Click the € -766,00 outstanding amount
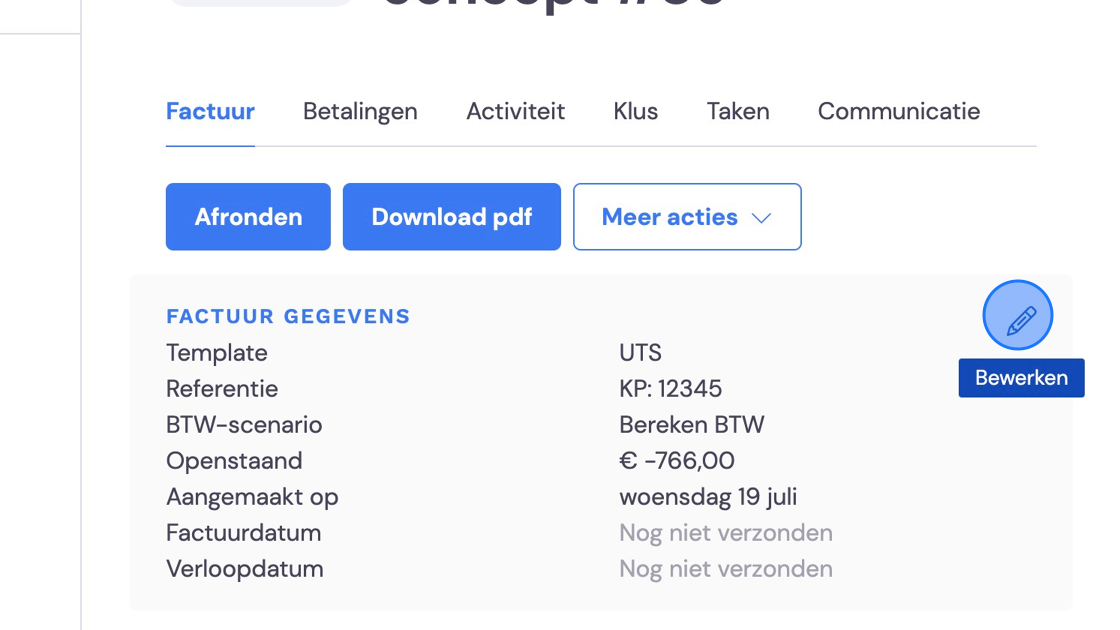 (x=676, y=461)
